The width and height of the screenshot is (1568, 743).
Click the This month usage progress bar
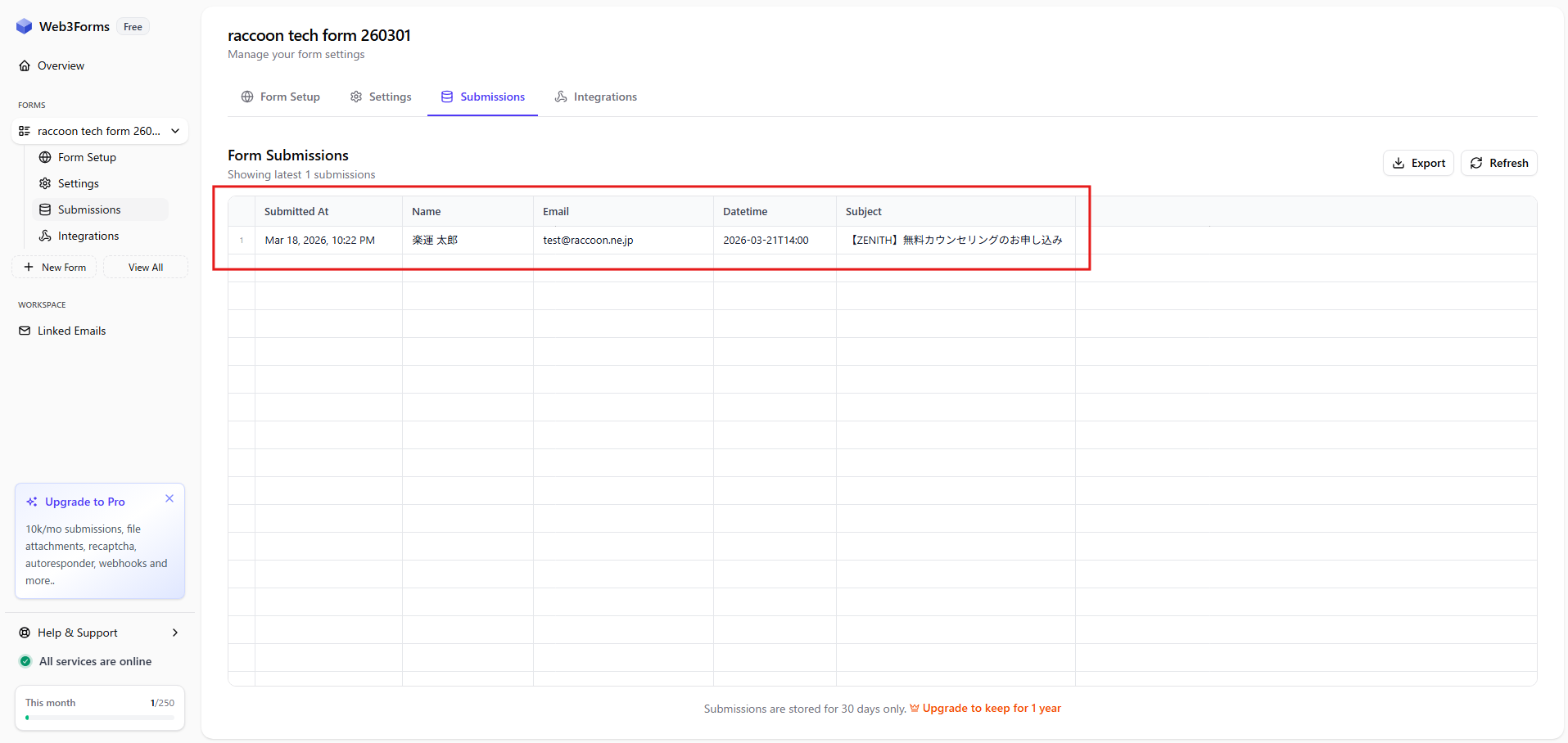point(100,718)
